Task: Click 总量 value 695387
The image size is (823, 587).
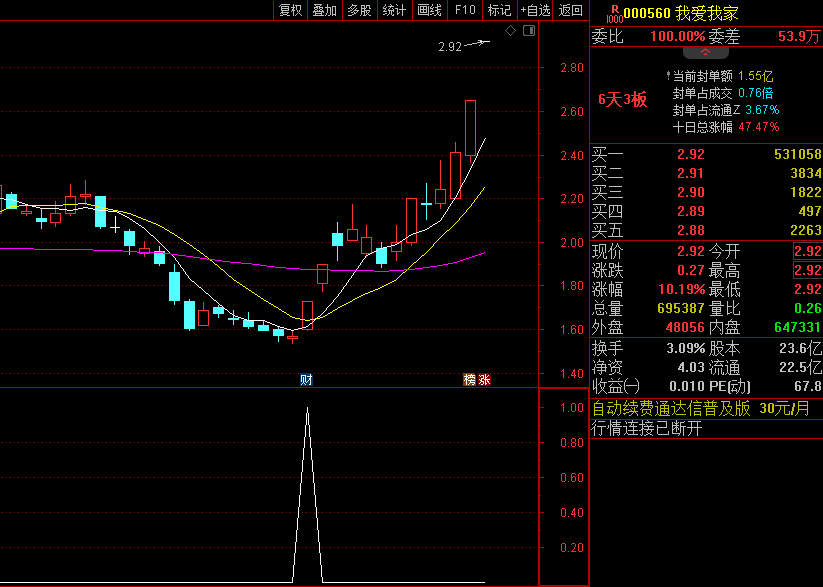Action: coord(681,308)
